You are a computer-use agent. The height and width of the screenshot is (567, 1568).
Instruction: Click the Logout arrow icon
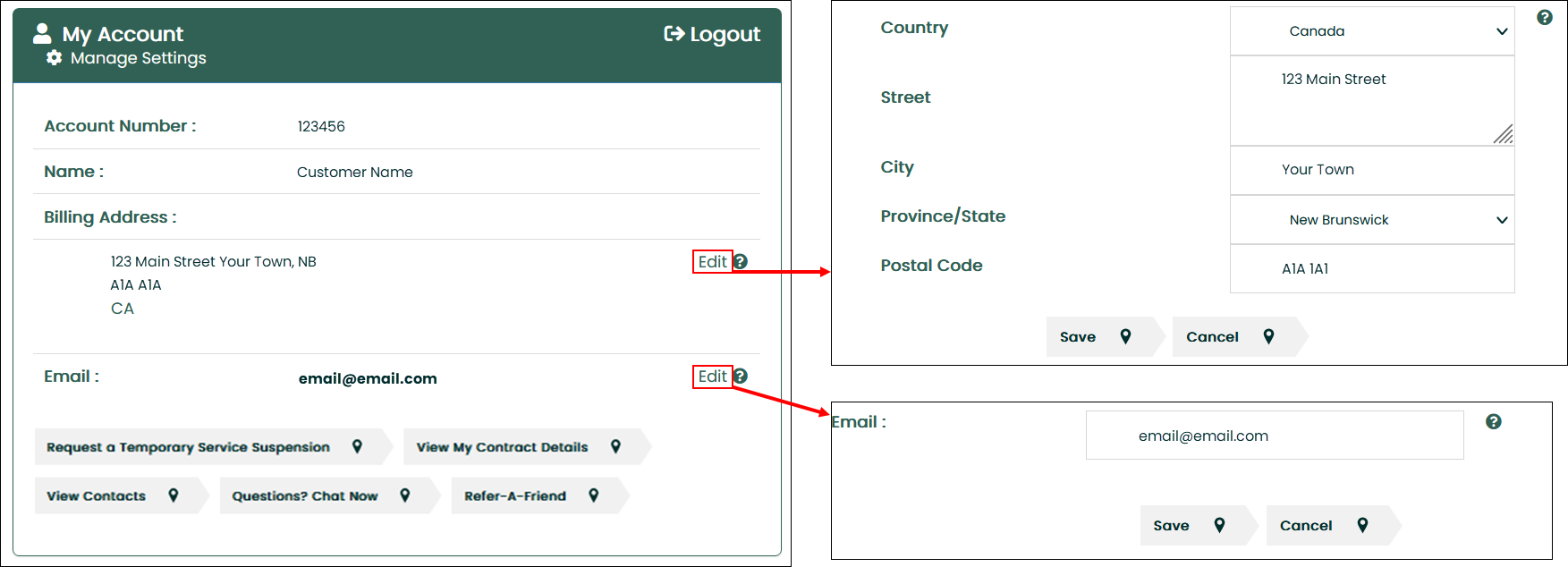tap(674, 34)
